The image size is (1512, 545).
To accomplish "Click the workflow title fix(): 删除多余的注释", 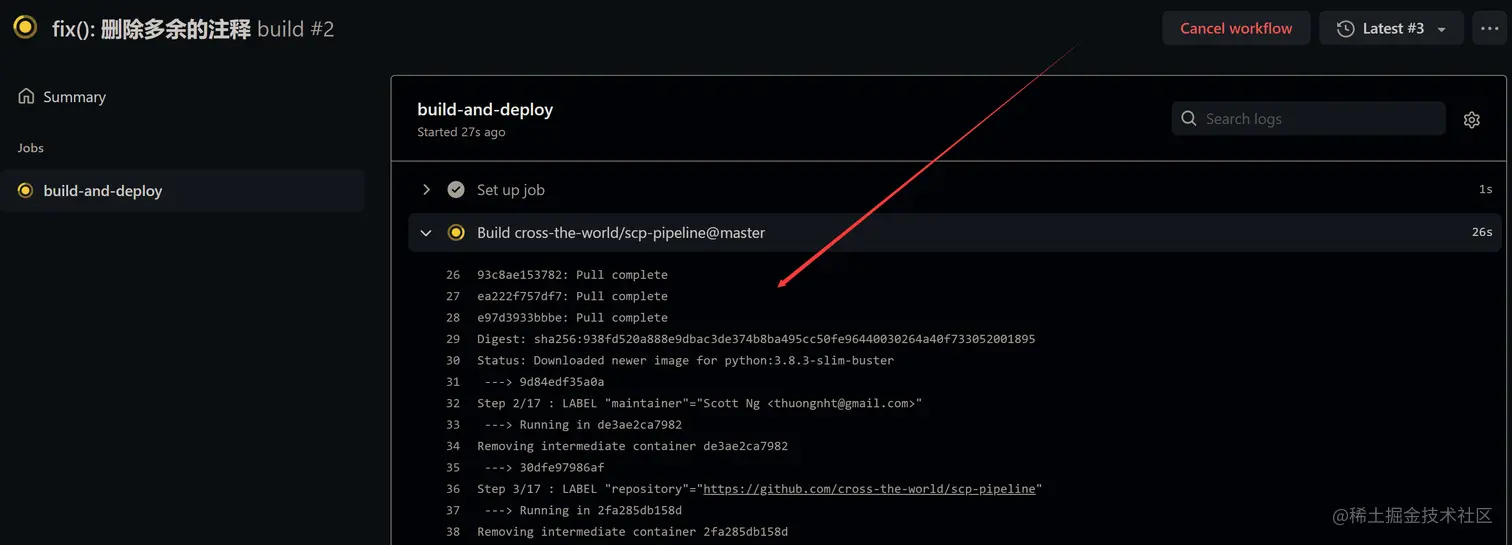I will pyautogui.click(x=151, y=29).
